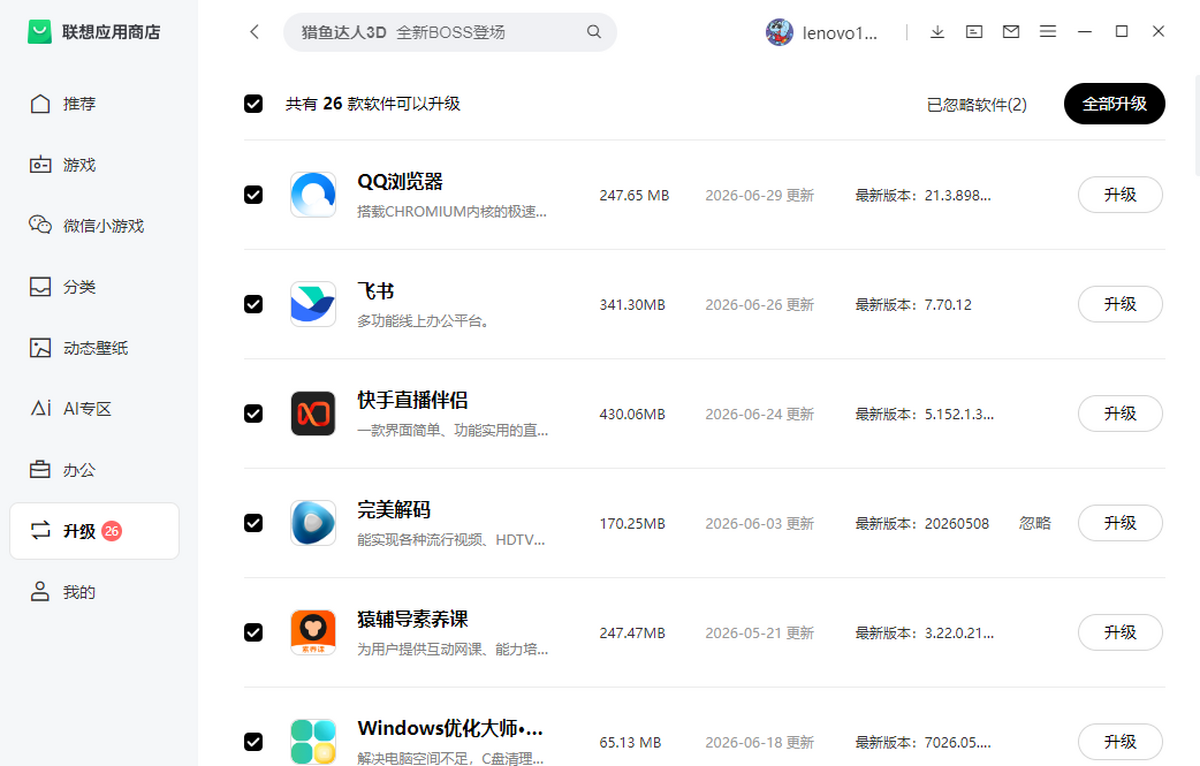Click the 多功能线上办公平台 description
1200x766 pixels.
click(x=424, y=322)
